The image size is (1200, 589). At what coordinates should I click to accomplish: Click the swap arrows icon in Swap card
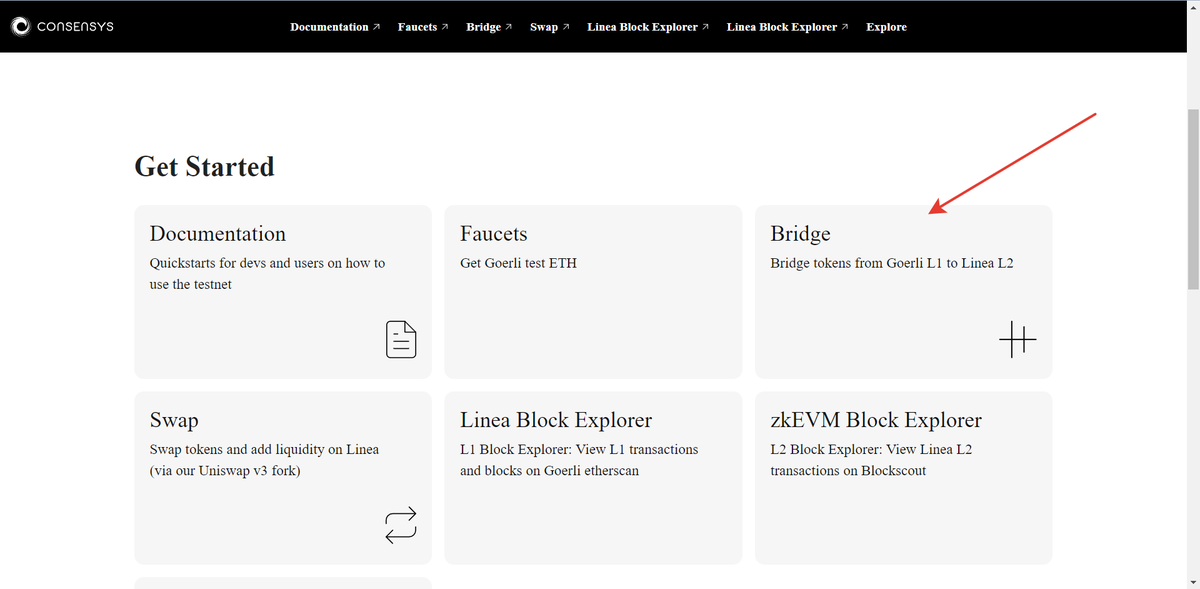(x=401, y=526)
